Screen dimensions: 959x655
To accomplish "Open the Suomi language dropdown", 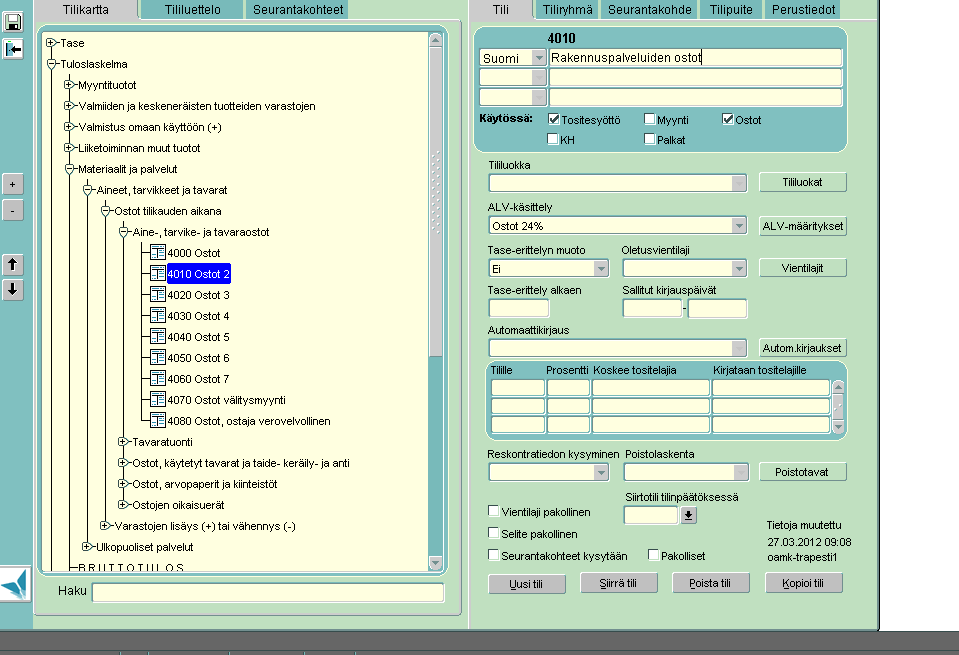I will coord(538,57).
